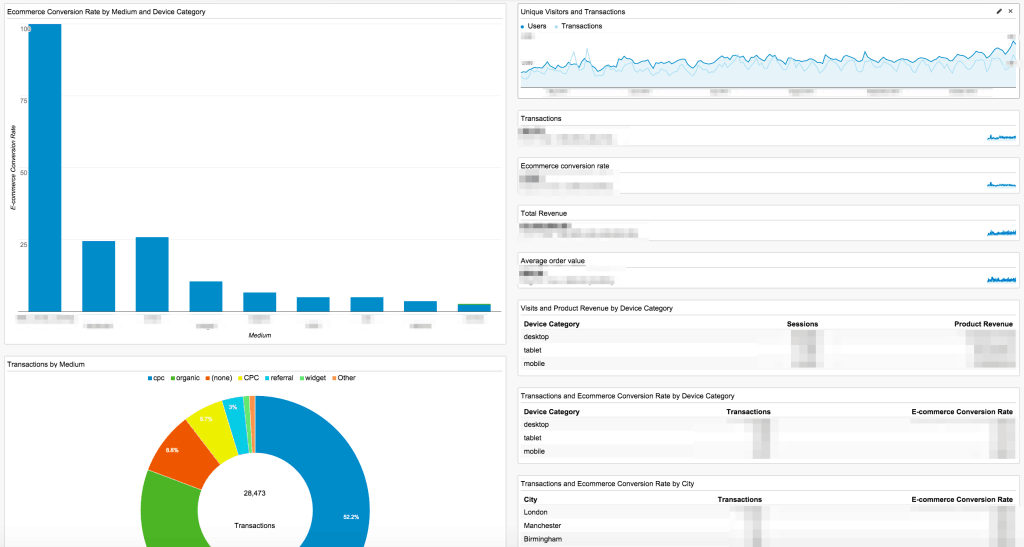Select the green organic donut segment
Screen dimensions: 1024x547
170,512
